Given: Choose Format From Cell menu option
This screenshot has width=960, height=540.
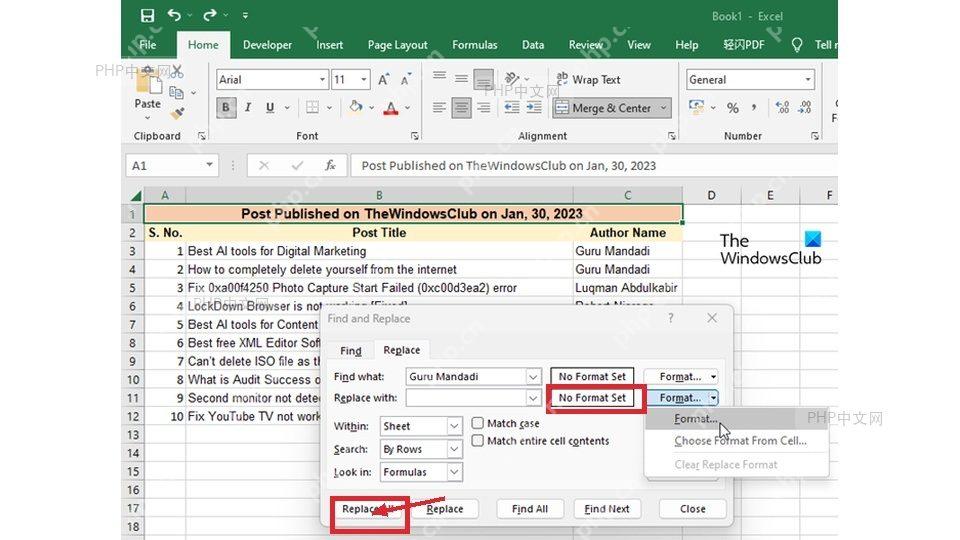Looking at the screenshot, I should click(x=740, y=441).
